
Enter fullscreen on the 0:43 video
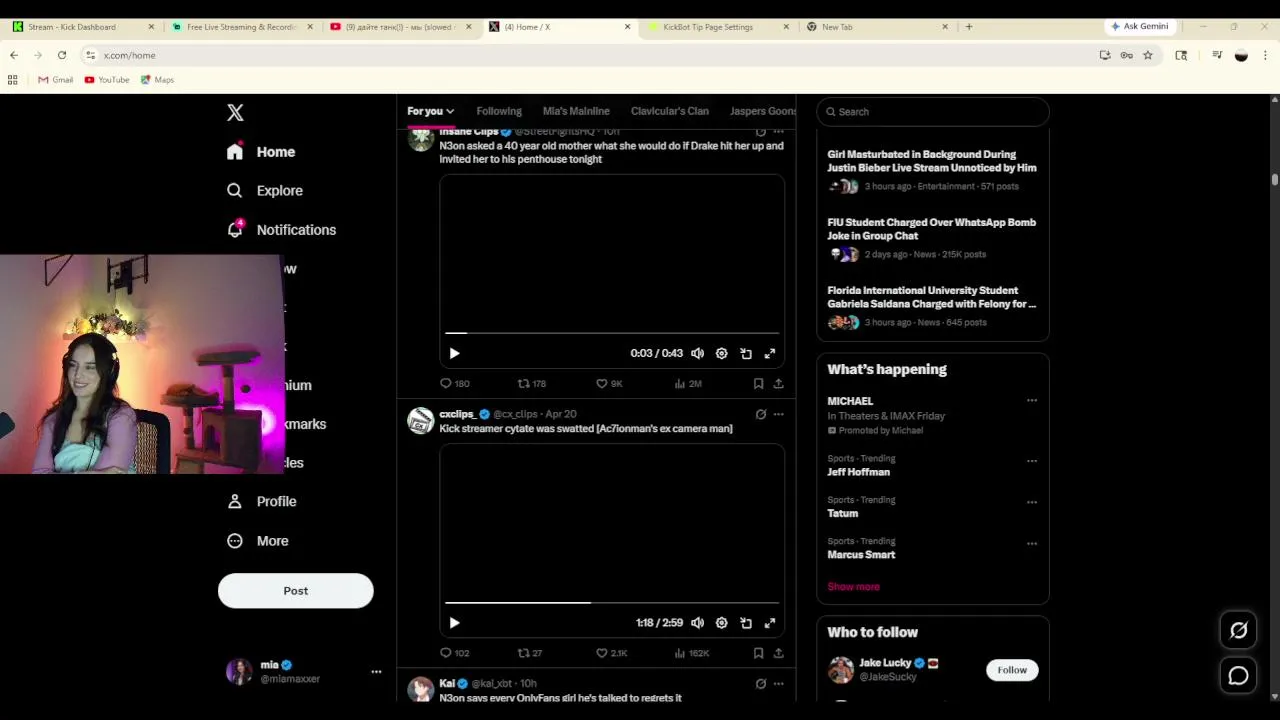[x=770, y=353]
